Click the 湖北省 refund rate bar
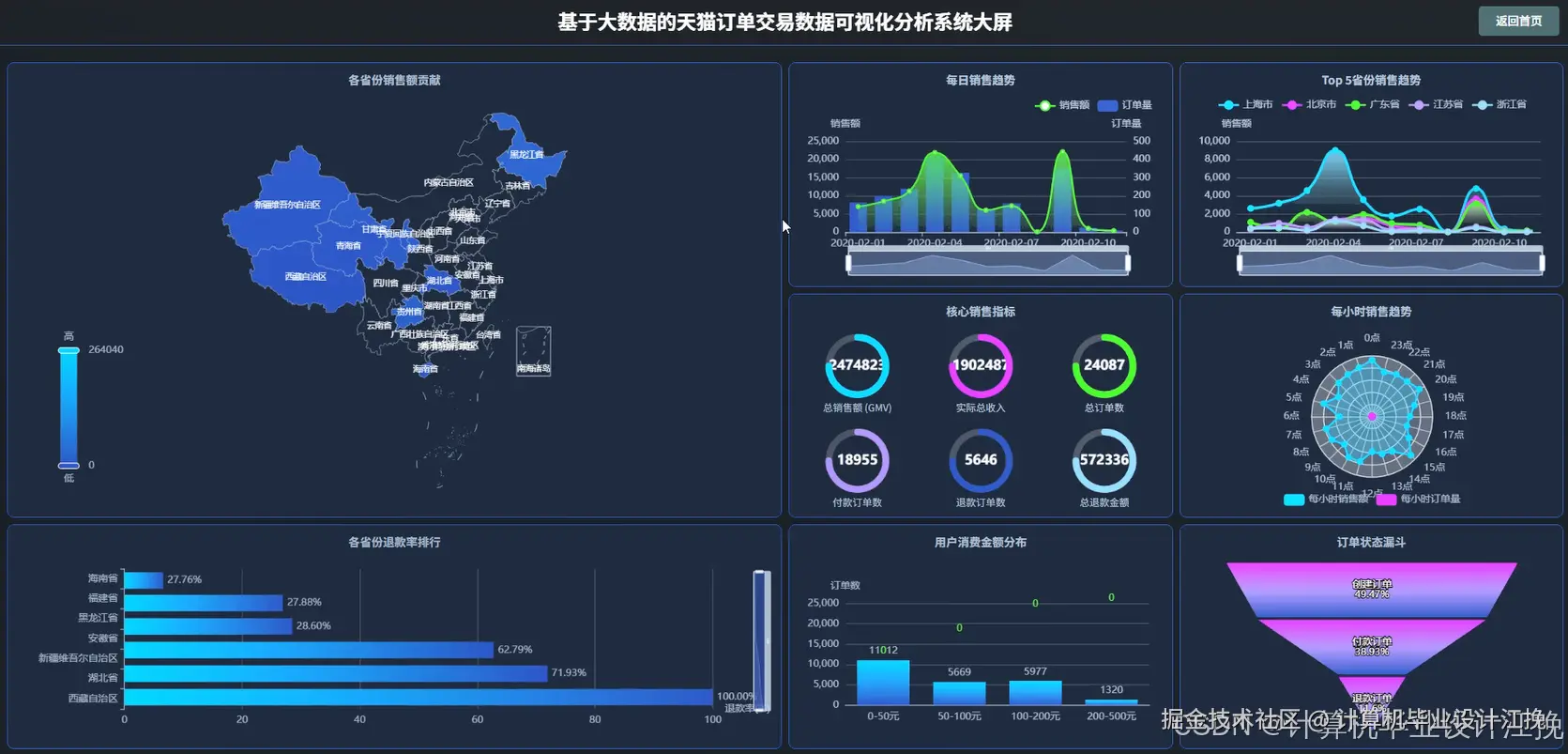Screen dimensions: 1568x754 click(x=335, y=673)
